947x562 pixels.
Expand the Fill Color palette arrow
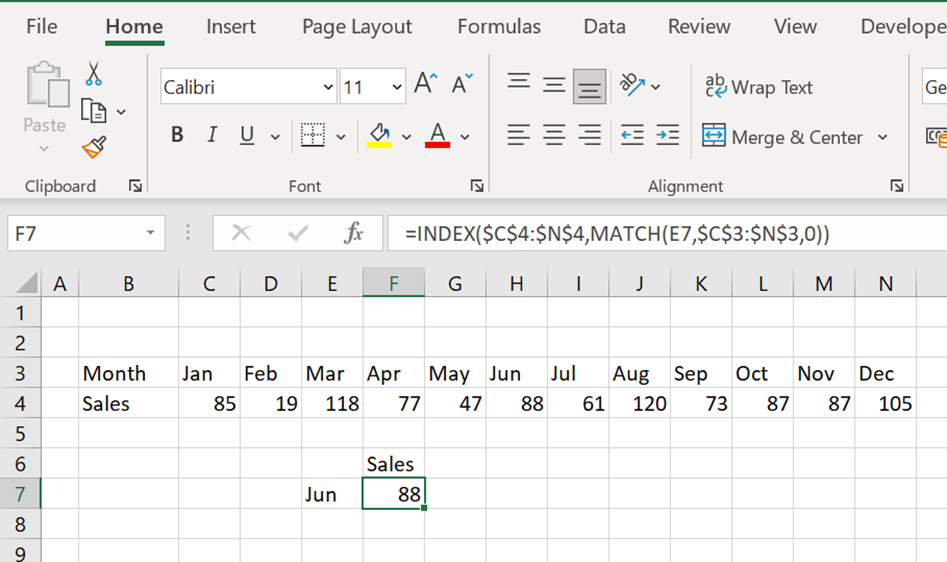406,137
